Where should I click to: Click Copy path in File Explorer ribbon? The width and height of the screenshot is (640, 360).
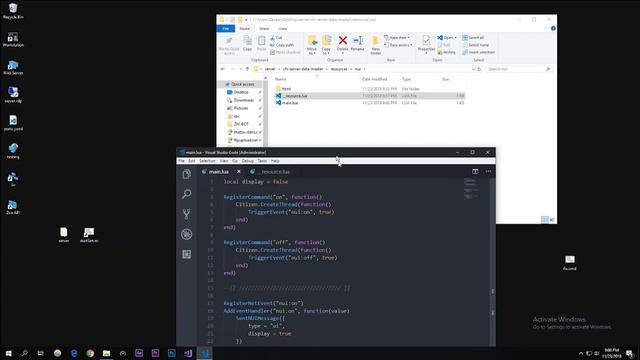282,45
